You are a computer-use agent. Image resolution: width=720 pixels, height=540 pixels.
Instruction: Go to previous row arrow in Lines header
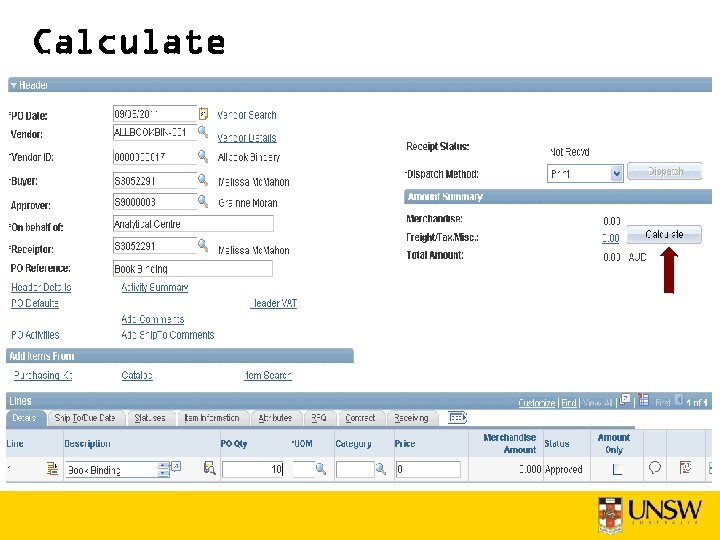679,400
